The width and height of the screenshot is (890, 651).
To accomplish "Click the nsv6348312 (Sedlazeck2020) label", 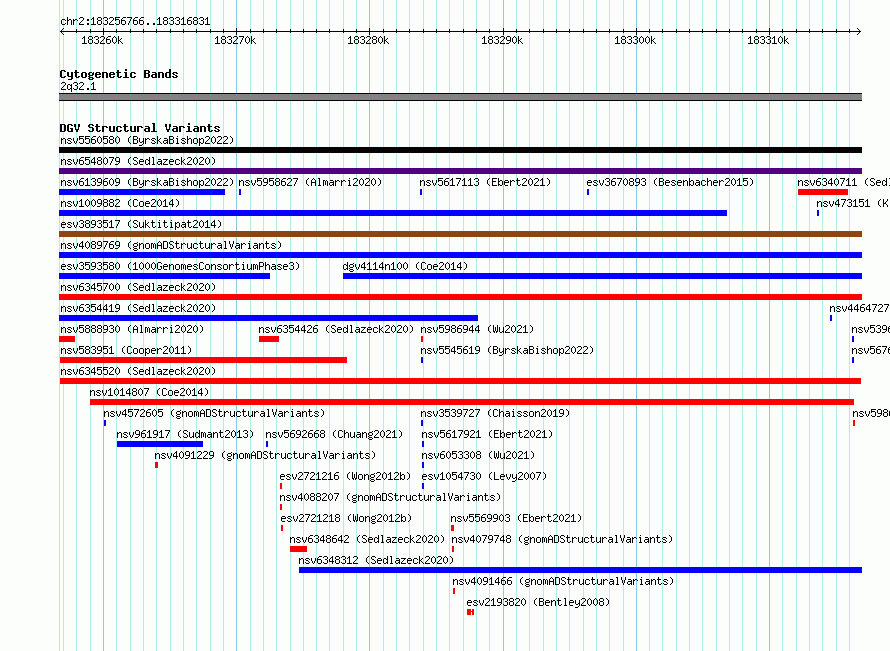I will [x=376, y=560].
